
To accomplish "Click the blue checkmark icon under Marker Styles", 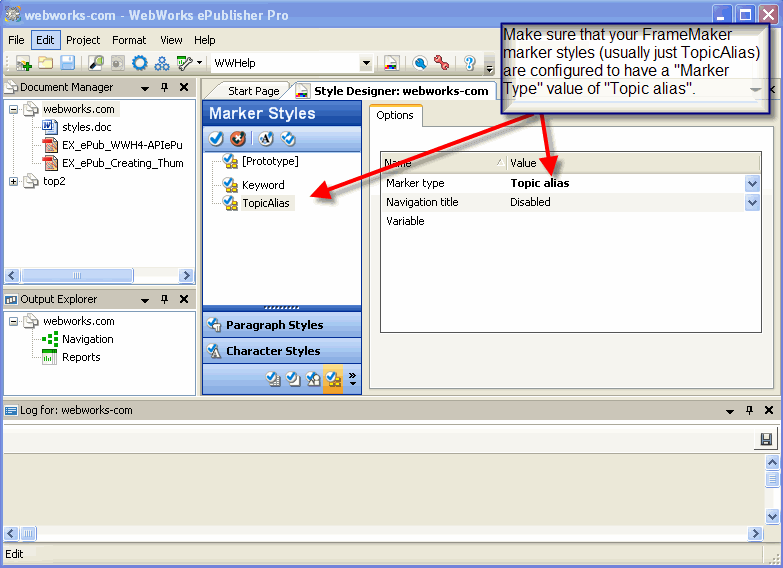I will 216,138.
